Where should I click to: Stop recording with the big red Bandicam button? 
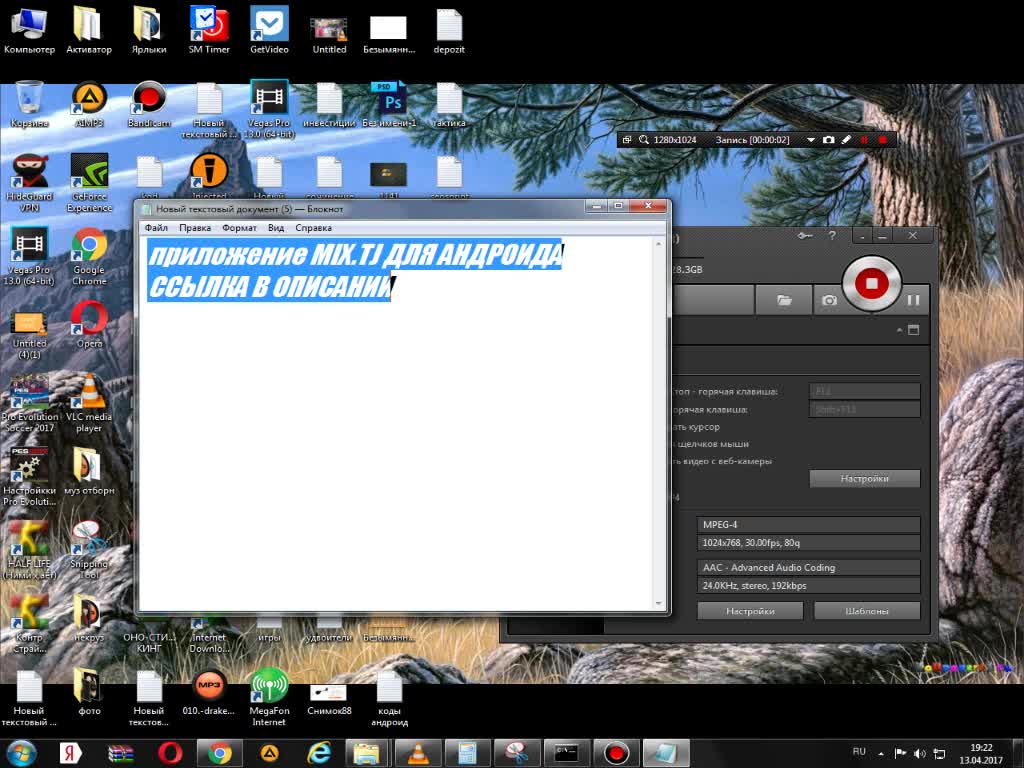[871, 284]
